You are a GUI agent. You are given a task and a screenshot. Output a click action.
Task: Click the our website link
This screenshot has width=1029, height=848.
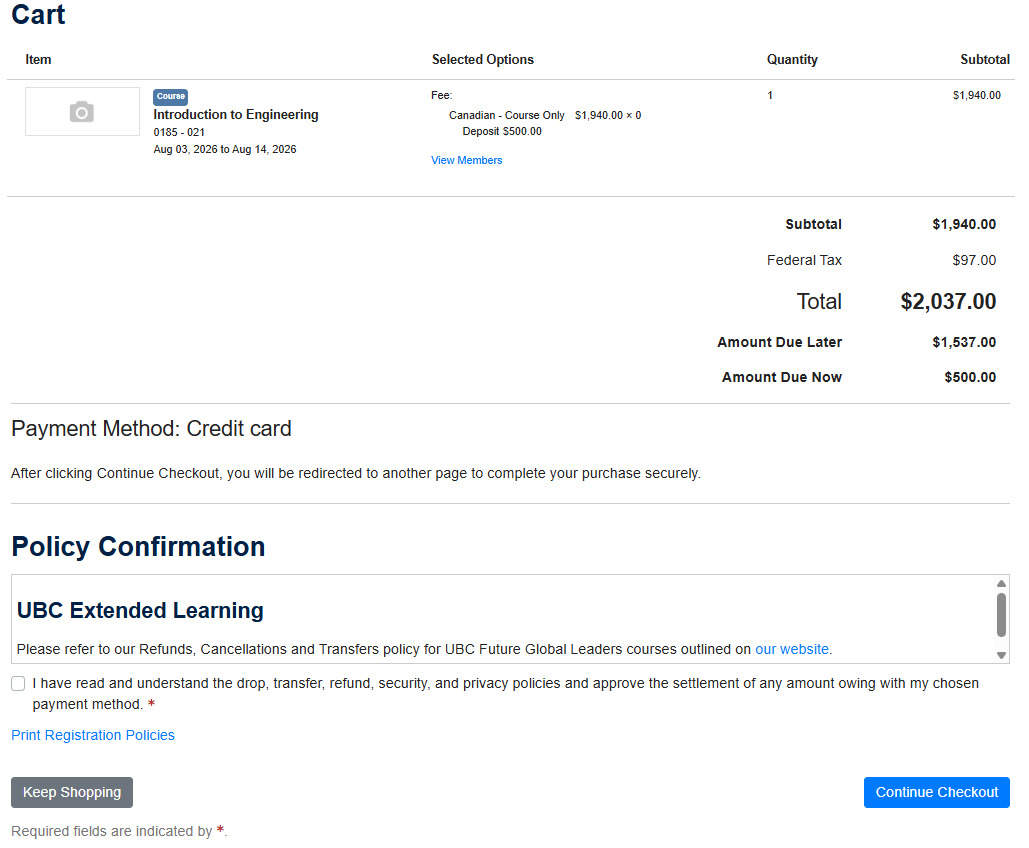pyautogui.click(x=791, y=648)
